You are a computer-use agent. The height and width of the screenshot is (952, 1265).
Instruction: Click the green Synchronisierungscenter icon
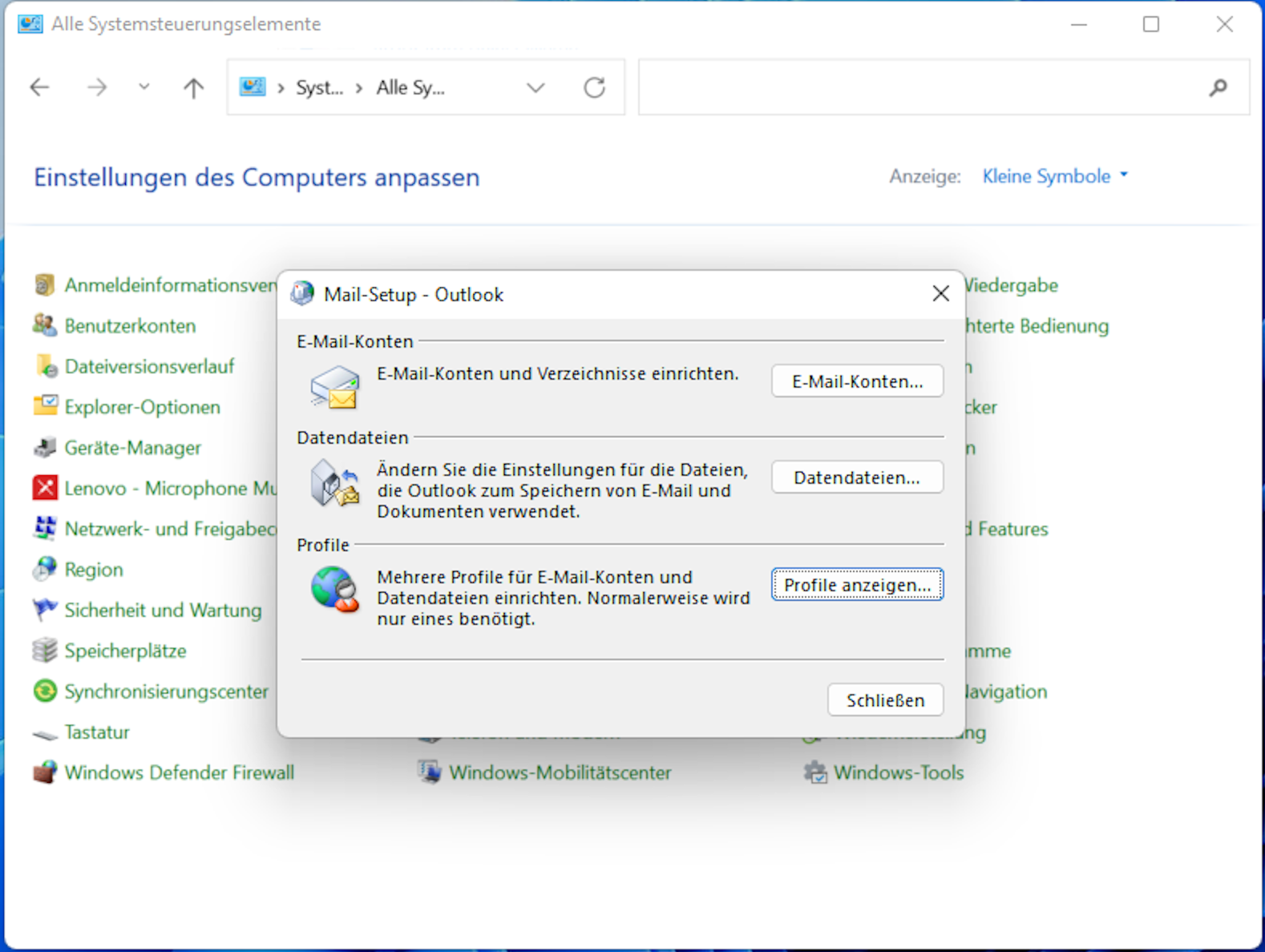click(x=45, y=691)
